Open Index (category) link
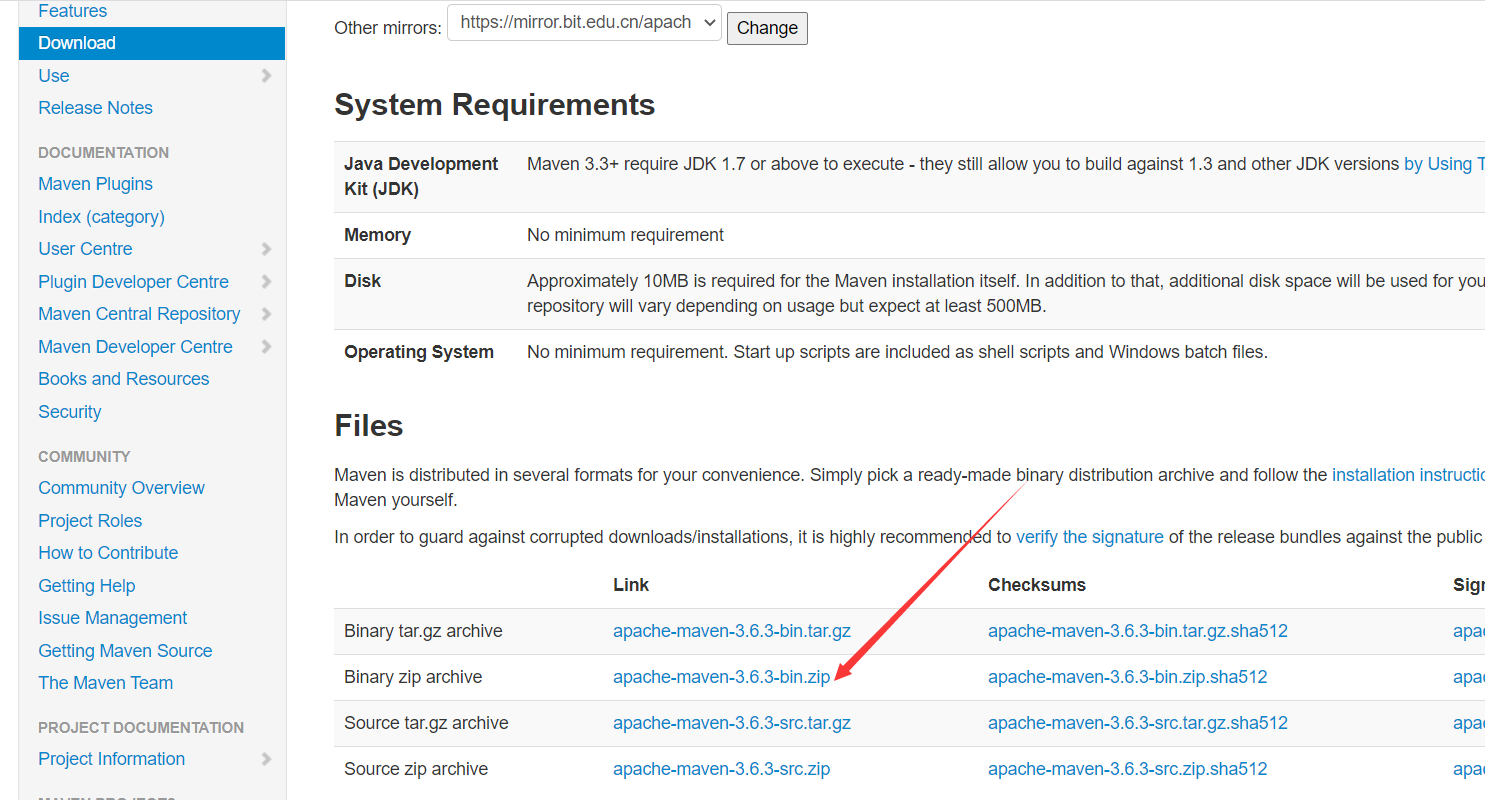This screenshot has width=1485, height=800. click(101, 217)
